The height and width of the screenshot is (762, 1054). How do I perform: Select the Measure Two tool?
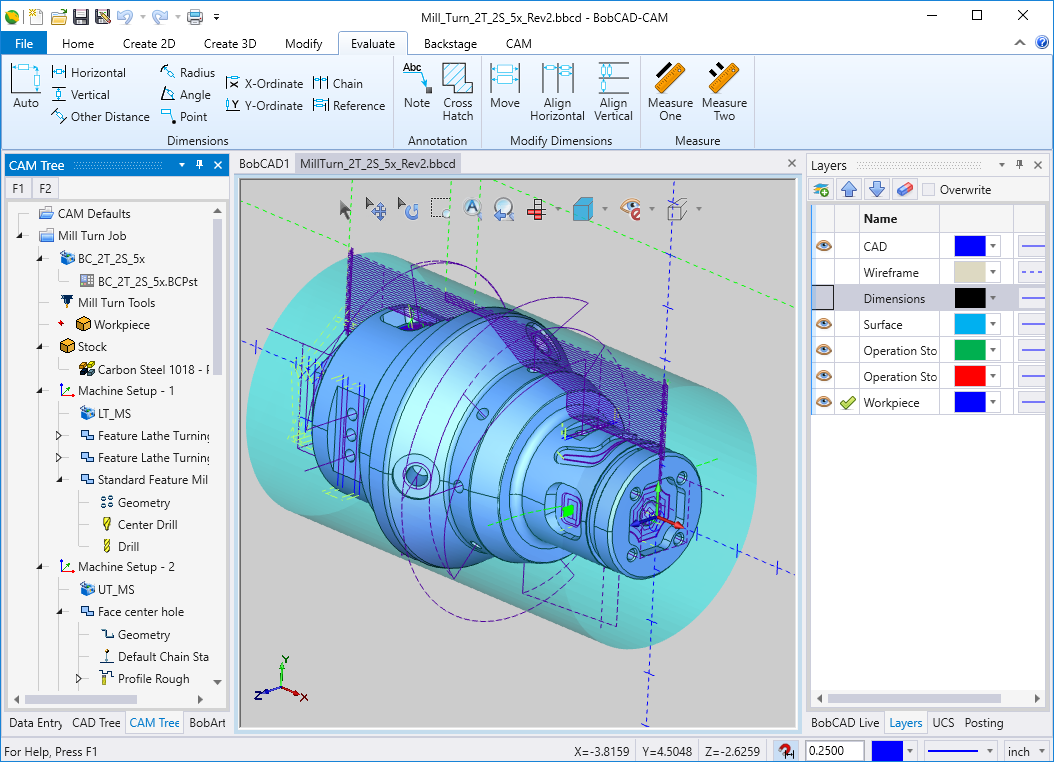point(724,92)
